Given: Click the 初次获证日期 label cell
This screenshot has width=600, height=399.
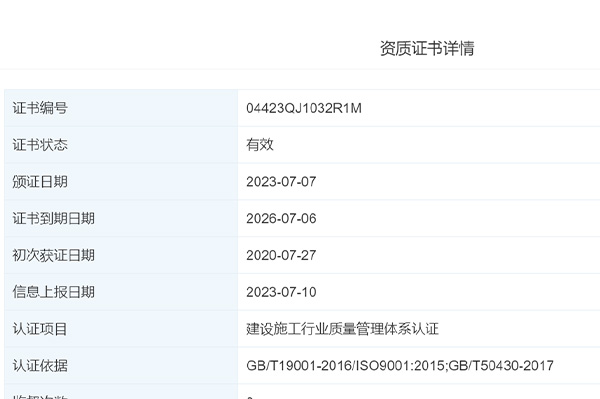Looking at the screenshot, I should (x=121, y=255).
